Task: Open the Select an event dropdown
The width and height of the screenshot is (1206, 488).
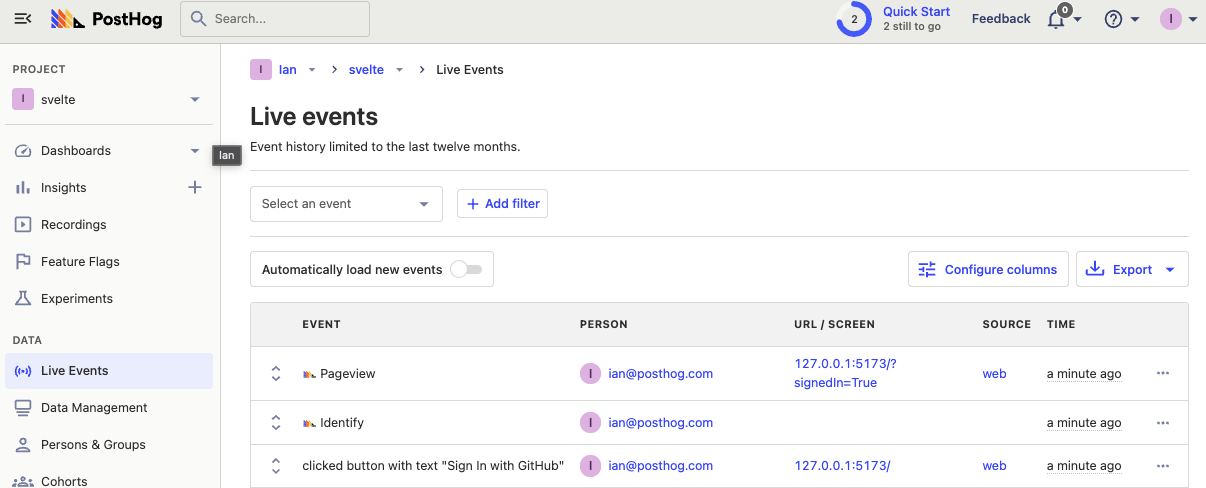Action: click(x=346, y=204)
